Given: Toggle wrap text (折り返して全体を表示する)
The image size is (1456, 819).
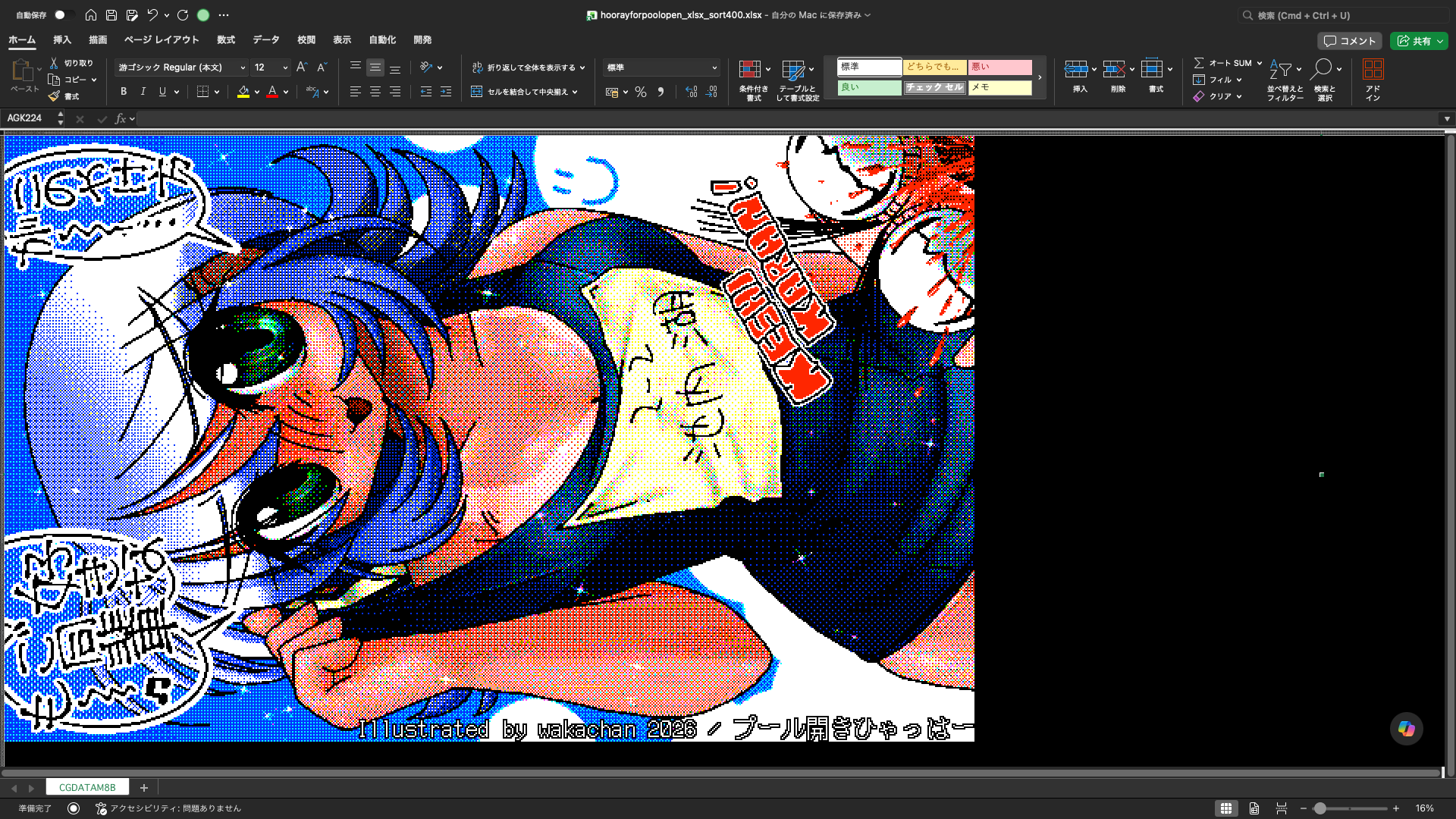Looking at the screenshot, I should coord(528,67).
